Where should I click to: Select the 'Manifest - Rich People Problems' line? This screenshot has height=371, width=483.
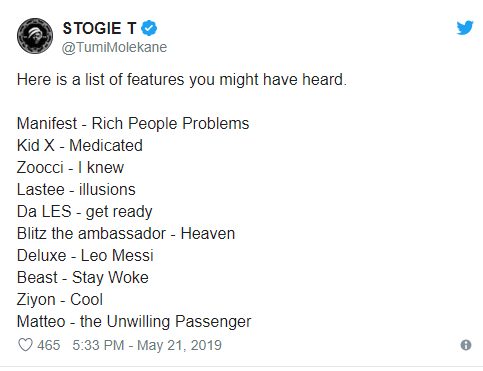pos(133,123)
